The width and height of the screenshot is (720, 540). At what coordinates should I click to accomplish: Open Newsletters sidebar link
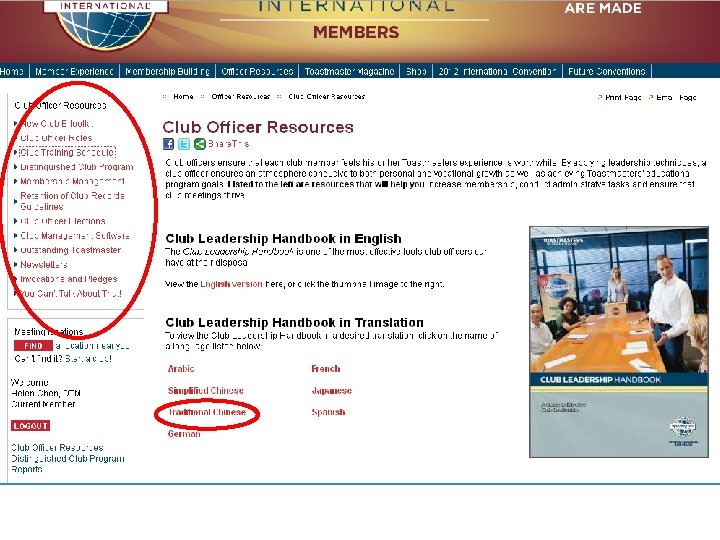[44, 264]
